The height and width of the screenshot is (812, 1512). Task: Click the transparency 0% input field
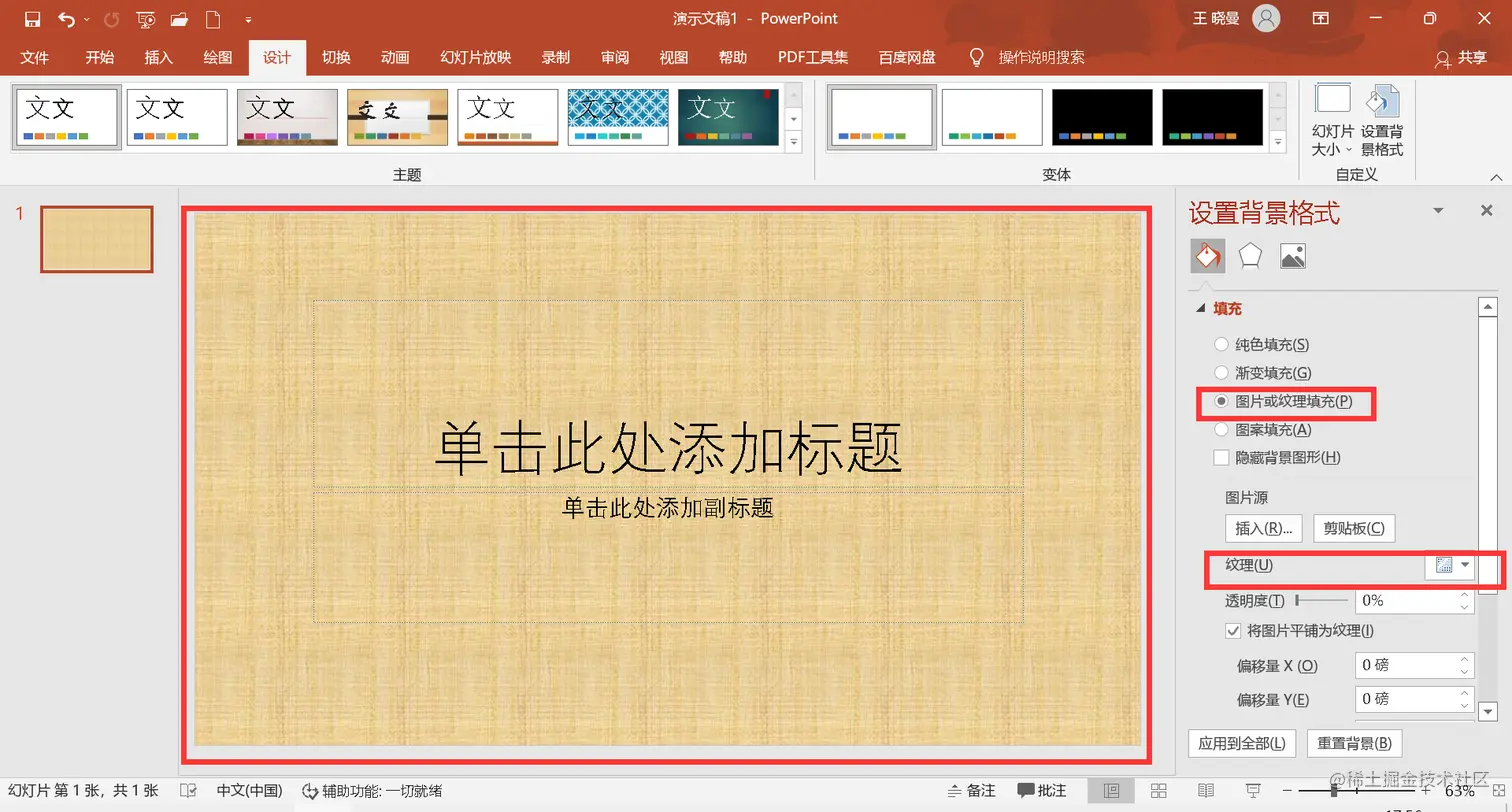point(1405,600)
